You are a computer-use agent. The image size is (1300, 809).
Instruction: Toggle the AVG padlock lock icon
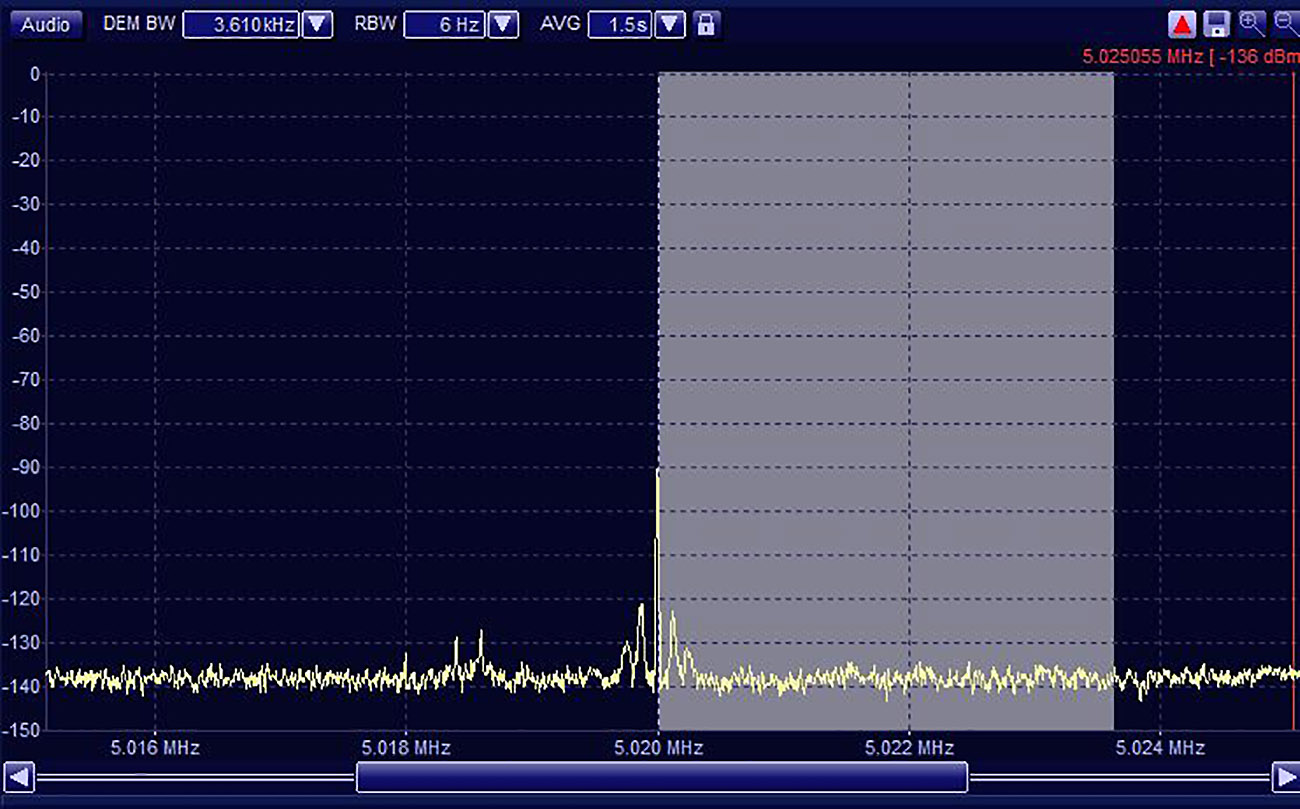point(706,25)
